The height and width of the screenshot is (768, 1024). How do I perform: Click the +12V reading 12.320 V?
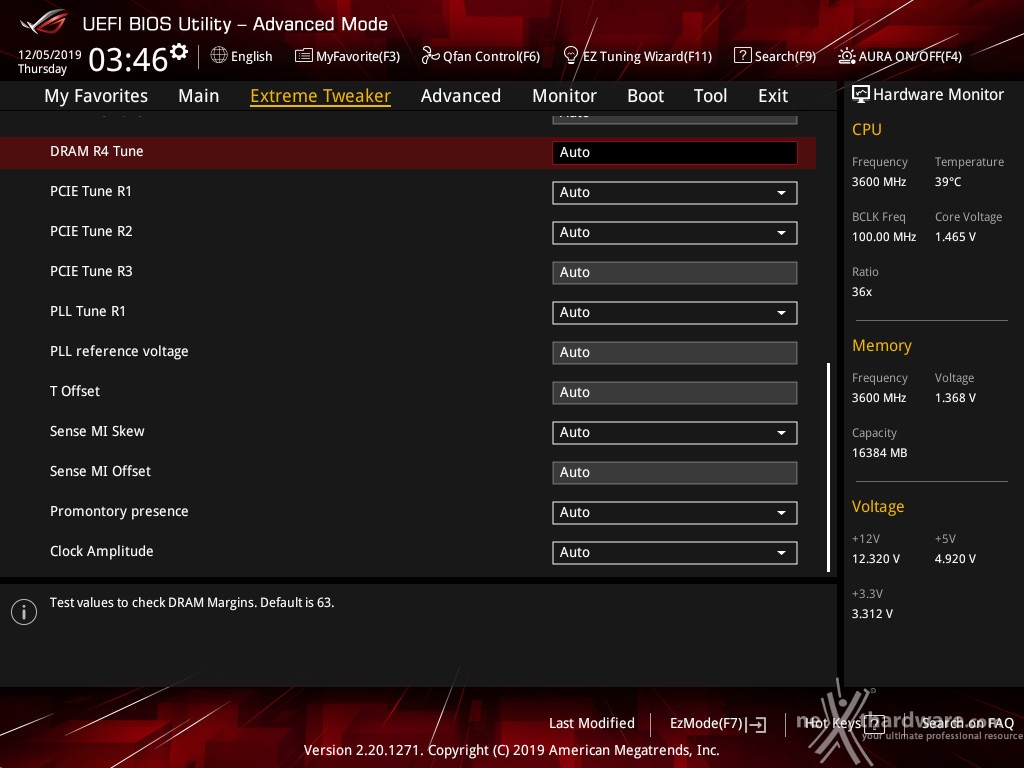click(876, 559)
